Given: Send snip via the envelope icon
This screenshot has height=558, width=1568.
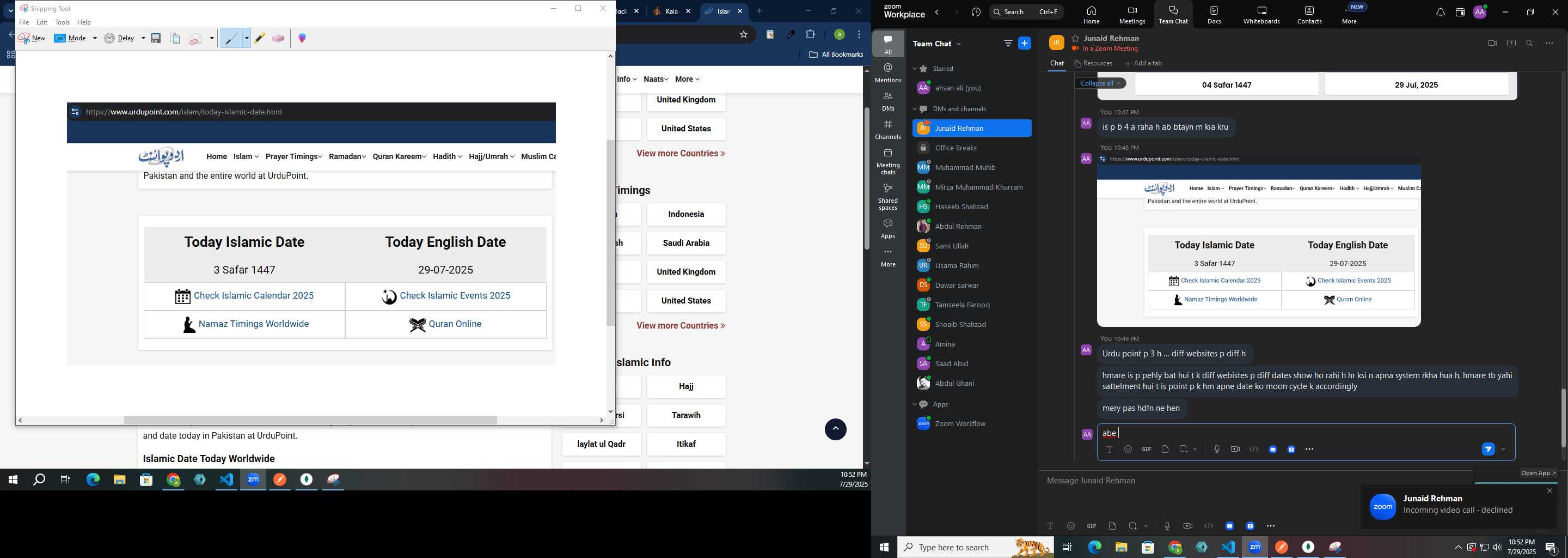Looking at the screenshot, I should tap(196, 38).
